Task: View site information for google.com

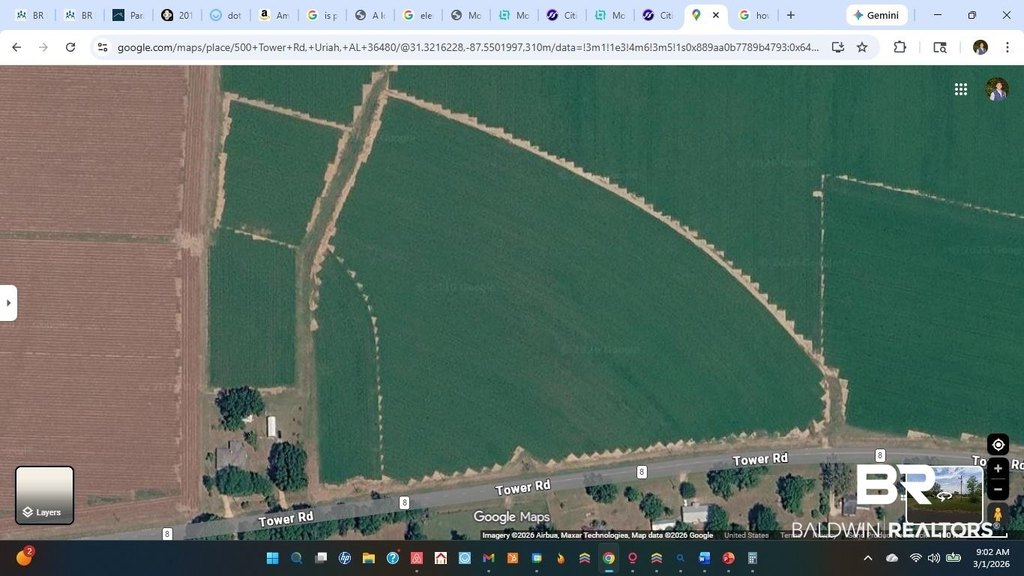Action: coord(102,47)
